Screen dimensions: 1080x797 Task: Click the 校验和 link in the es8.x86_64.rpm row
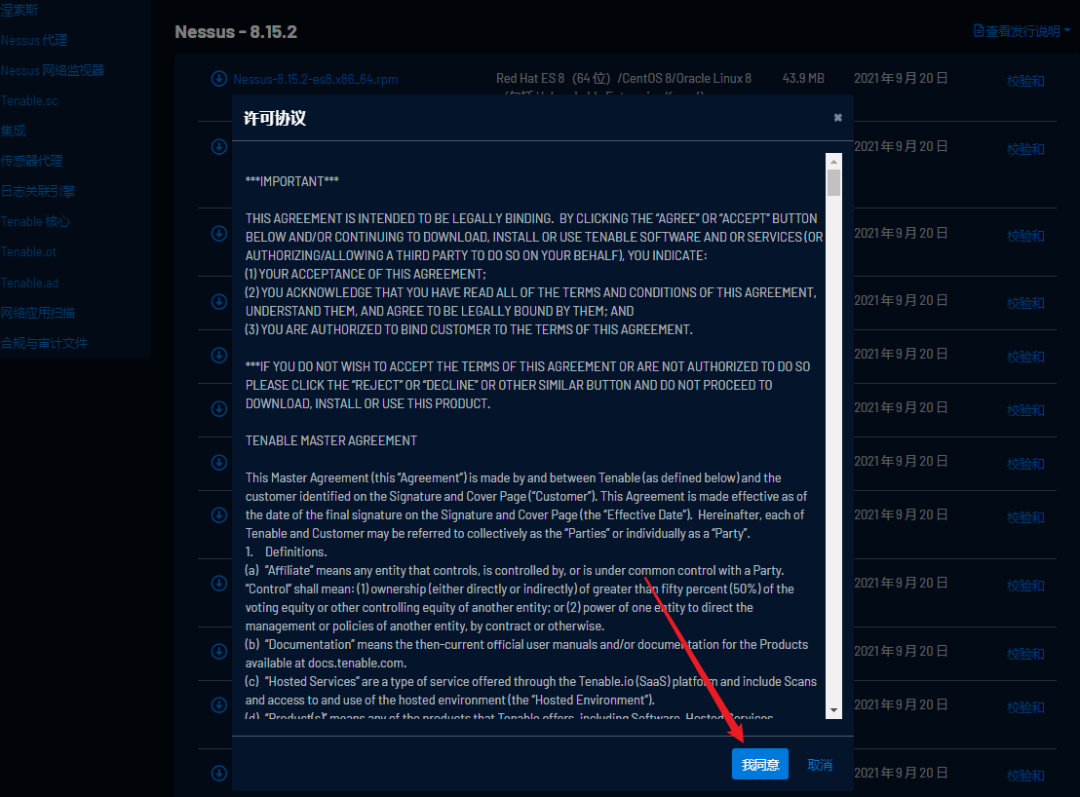1026,81
